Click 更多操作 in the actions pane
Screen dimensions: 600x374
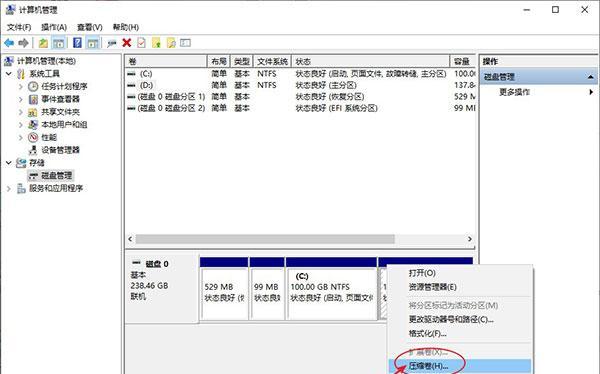click(514, 92)
